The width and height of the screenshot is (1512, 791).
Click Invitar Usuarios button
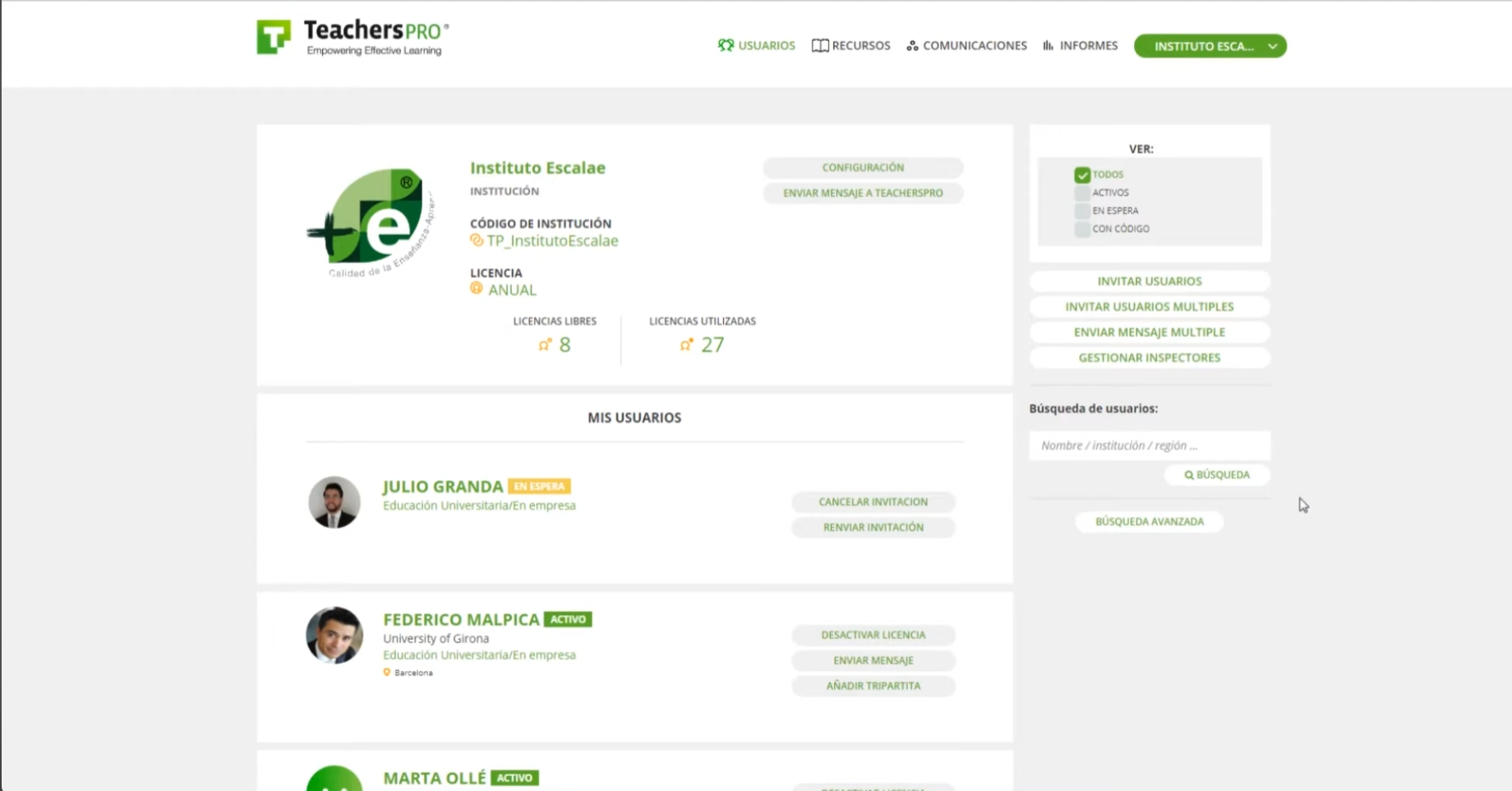(1150, 281)
